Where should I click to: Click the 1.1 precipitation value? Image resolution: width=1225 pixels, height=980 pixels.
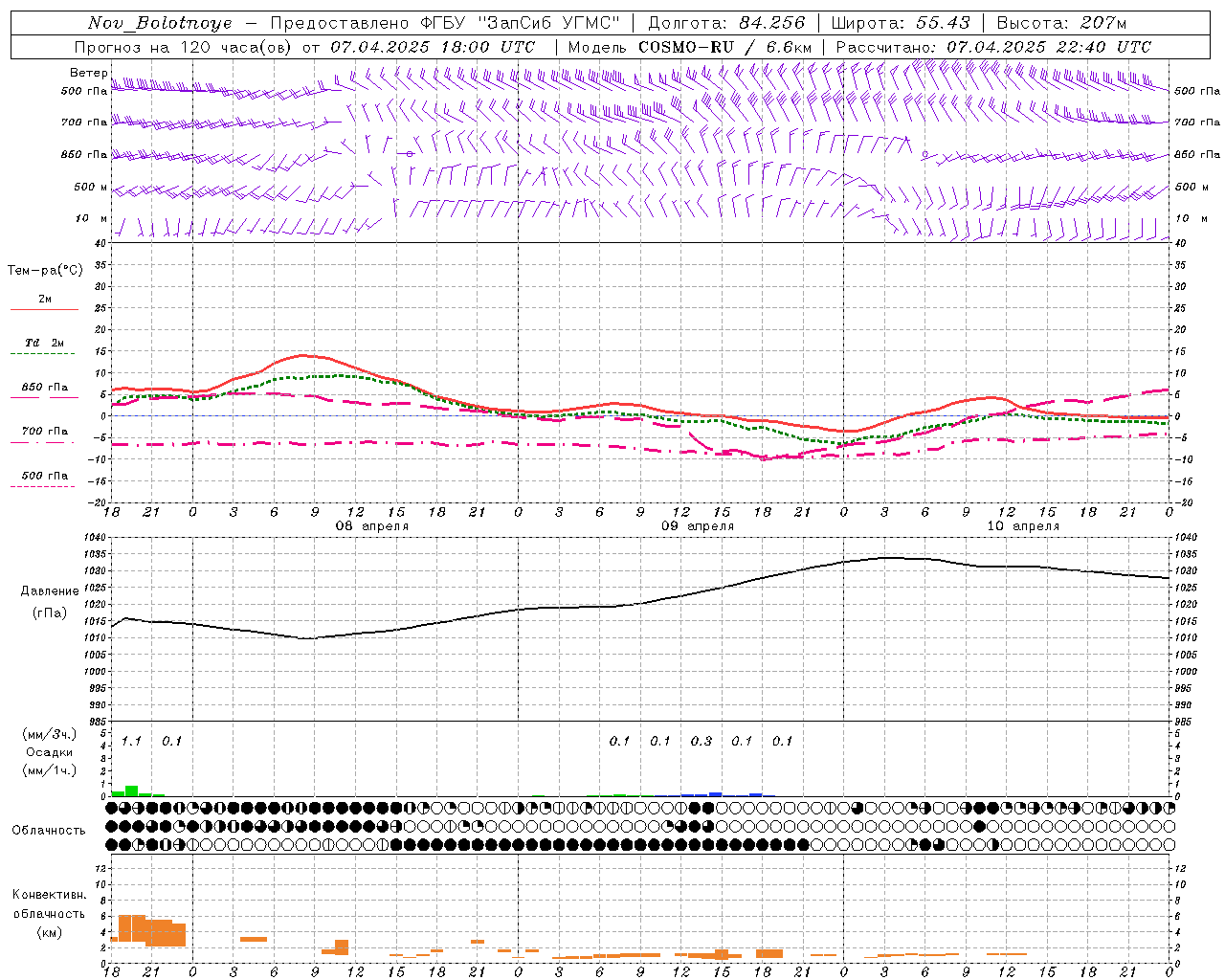click(131, 741)
